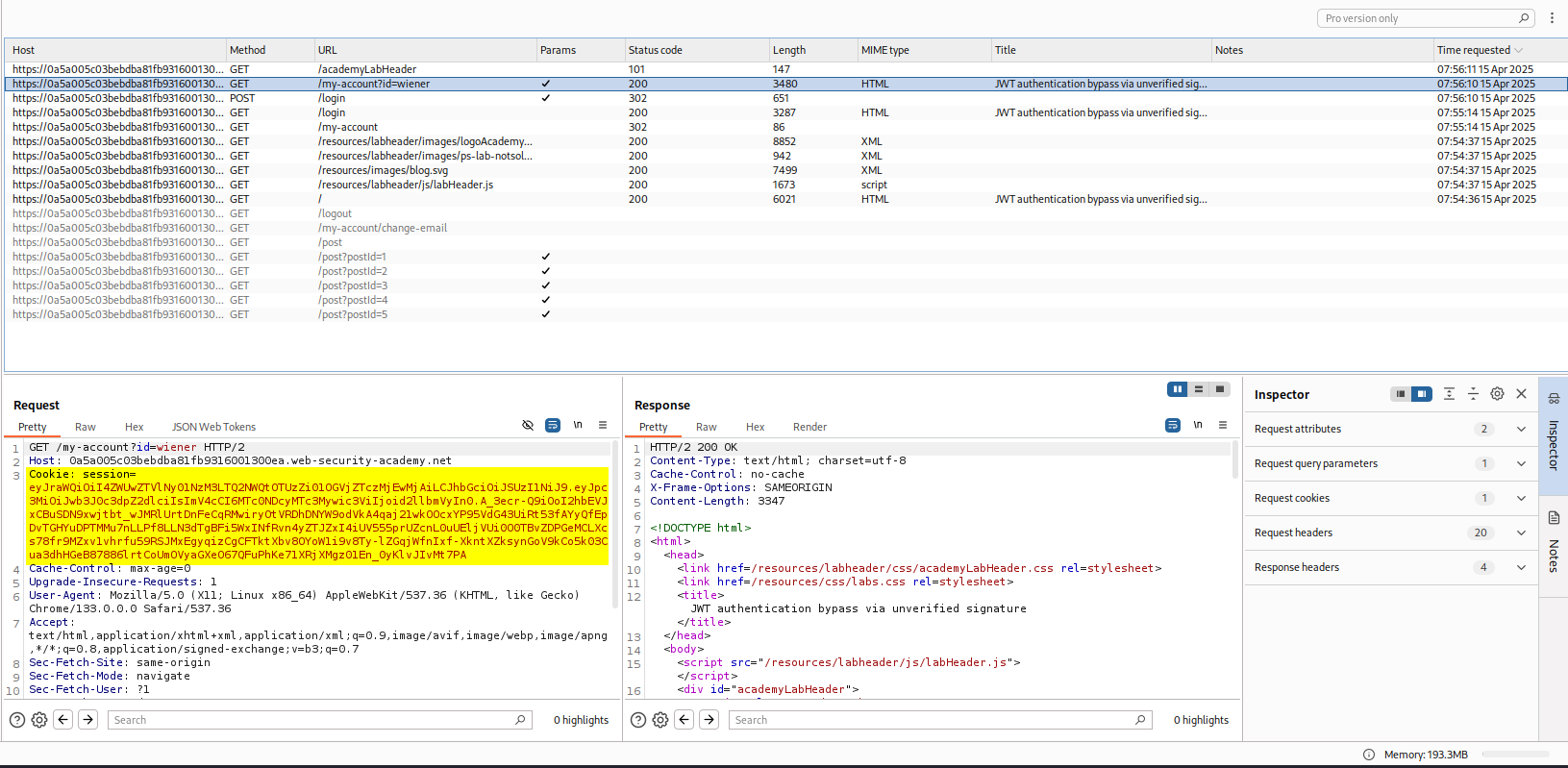Screen dimensions: 1568x768
Task: Select the POST /login row
Action: point(785,98)
